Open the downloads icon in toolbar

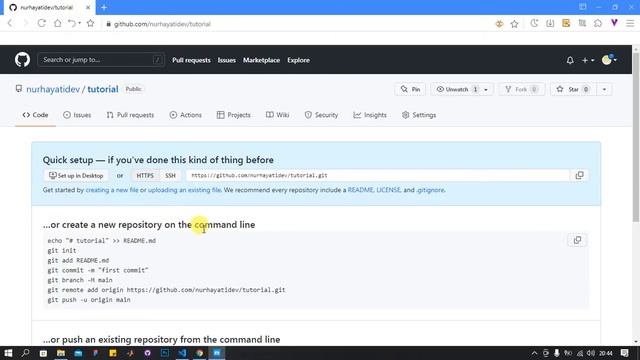(550, 24)
